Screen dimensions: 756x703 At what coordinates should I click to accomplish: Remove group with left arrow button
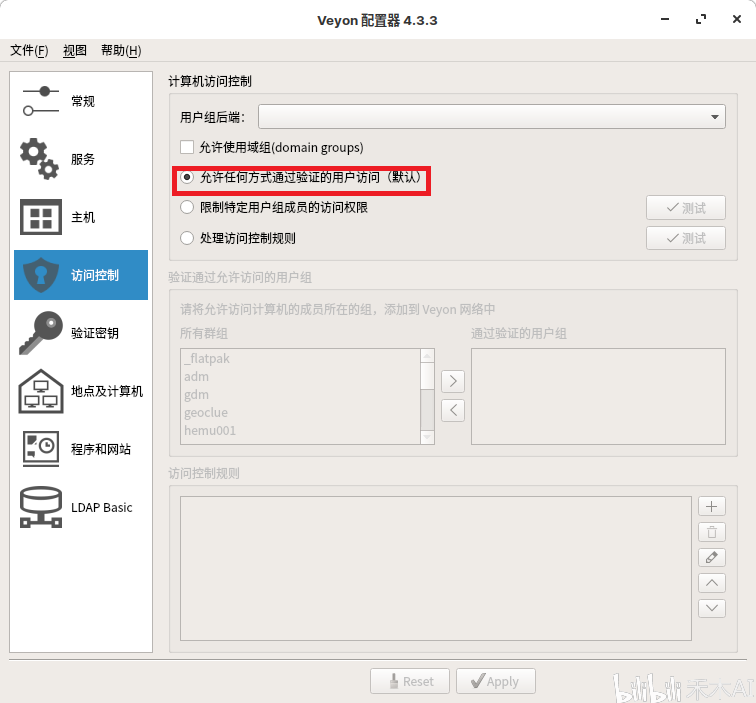(453, 410)
